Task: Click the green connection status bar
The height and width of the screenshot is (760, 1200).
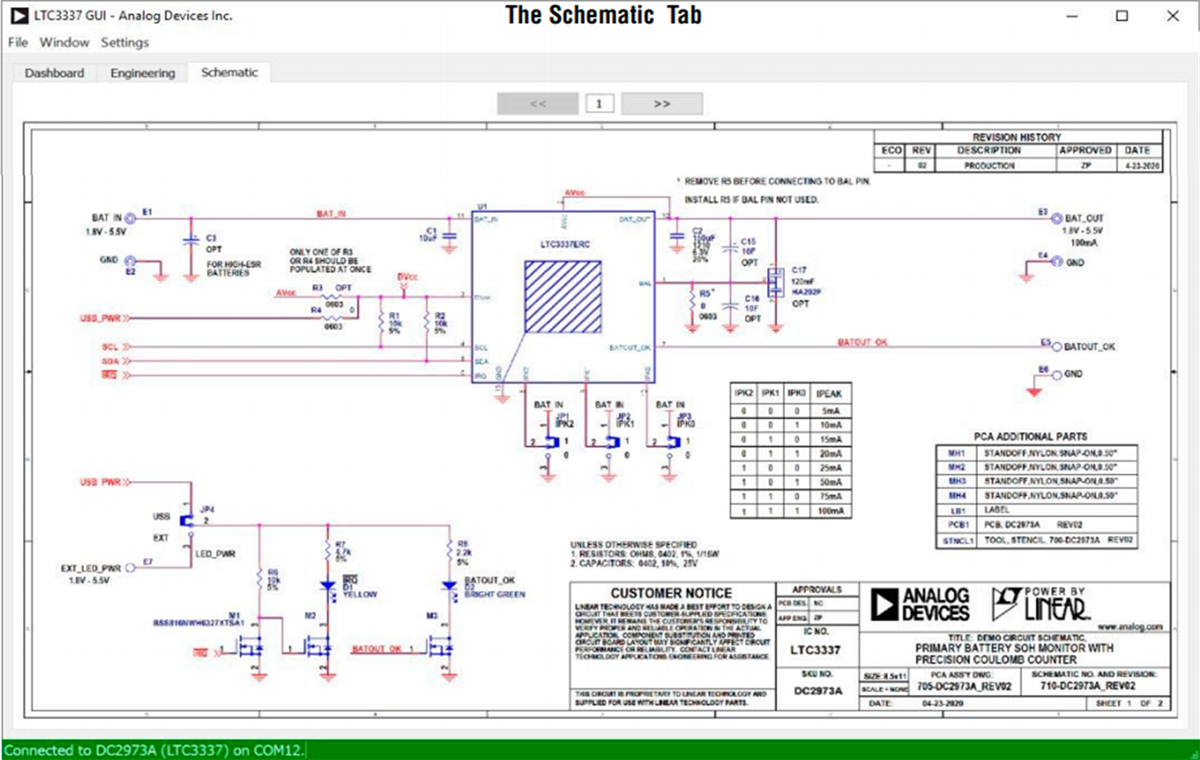Action: pos(600,749)
